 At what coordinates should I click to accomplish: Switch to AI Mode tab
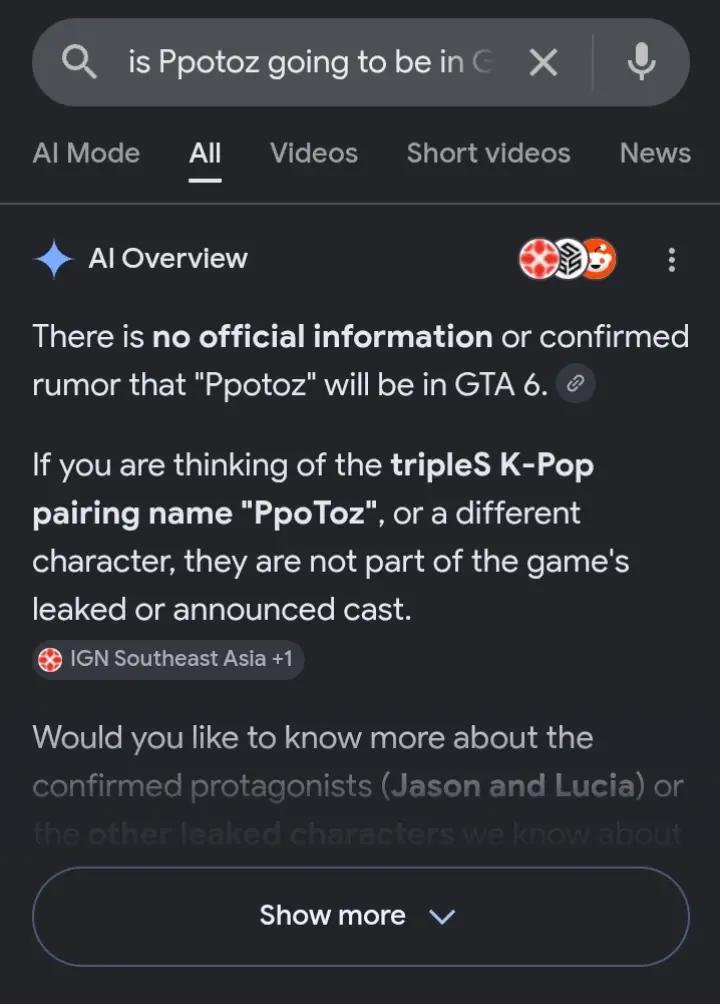pos(86,153)
